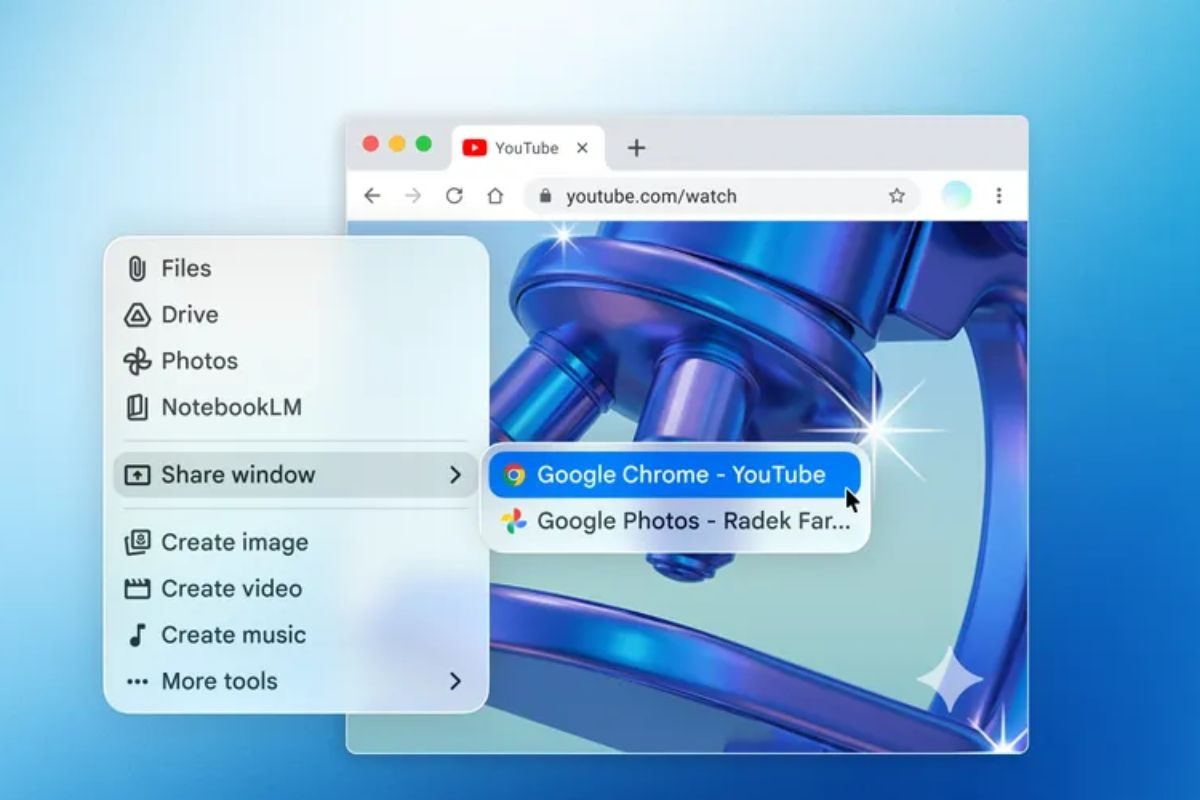Click the More tools three-dots icon

pyautogui.click(x=137, y=682)
